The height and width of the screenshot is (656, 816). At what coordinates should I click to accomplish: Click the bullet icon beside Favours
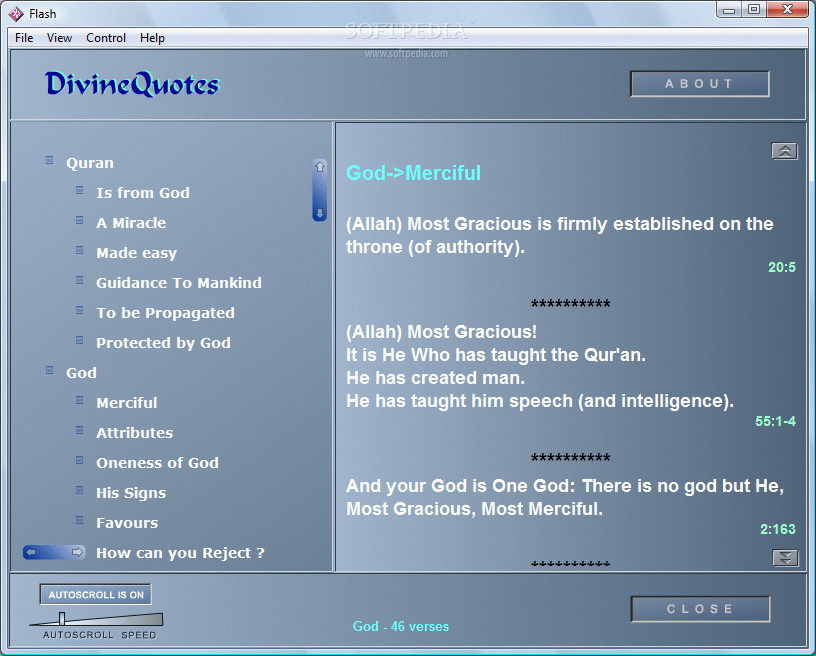pos(80,520)
